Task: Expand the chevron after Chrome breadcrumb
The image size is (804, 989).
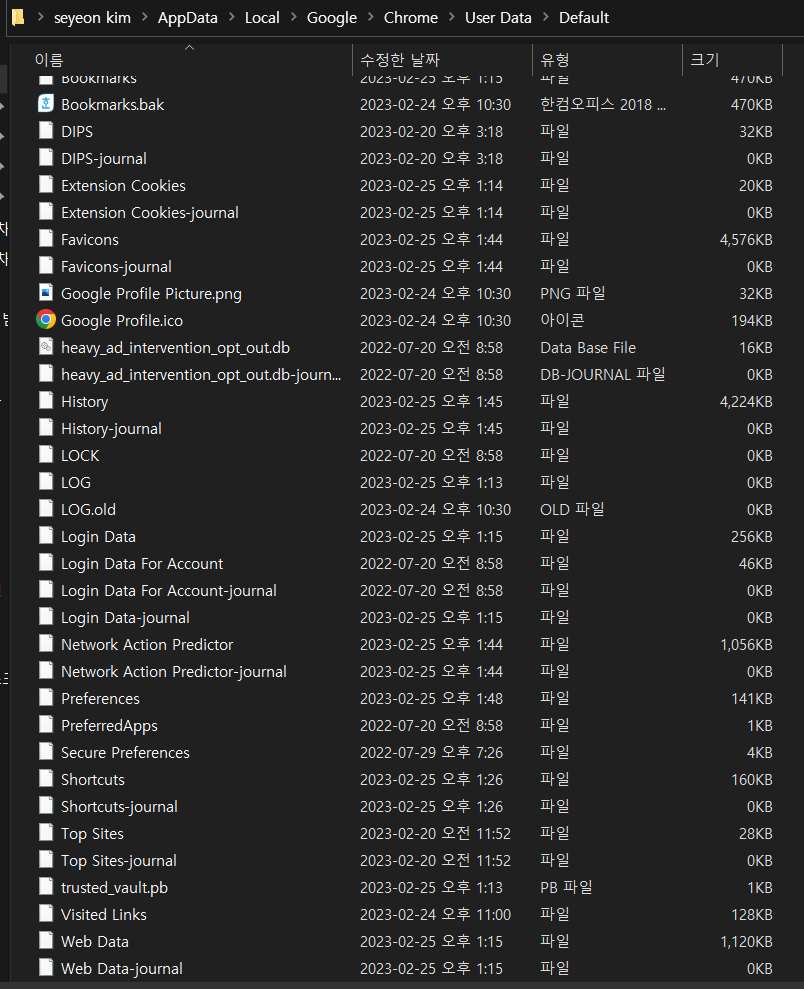Action: pyautogui.click(x=452, y=18)
